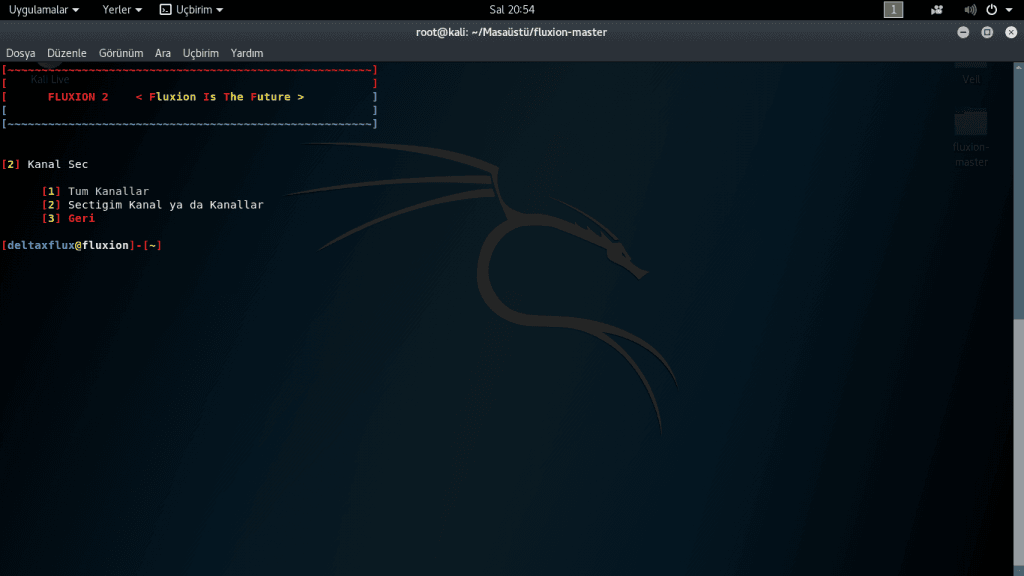This screenshot has height=576, width=1024.
Task: Click the clock showing Sal 20:54
Action: pyautogui.click(x=512, y=10)
